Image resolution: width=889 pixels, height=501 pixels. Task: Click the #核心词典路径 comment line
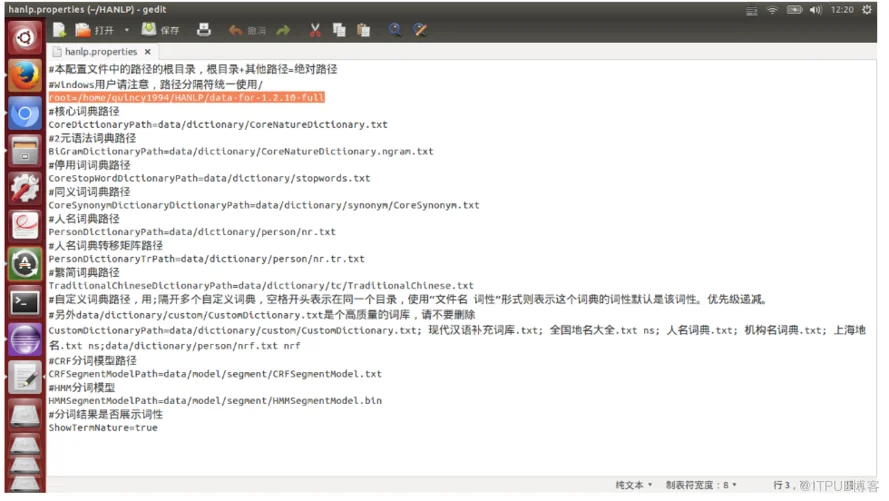tap(84, 111)
